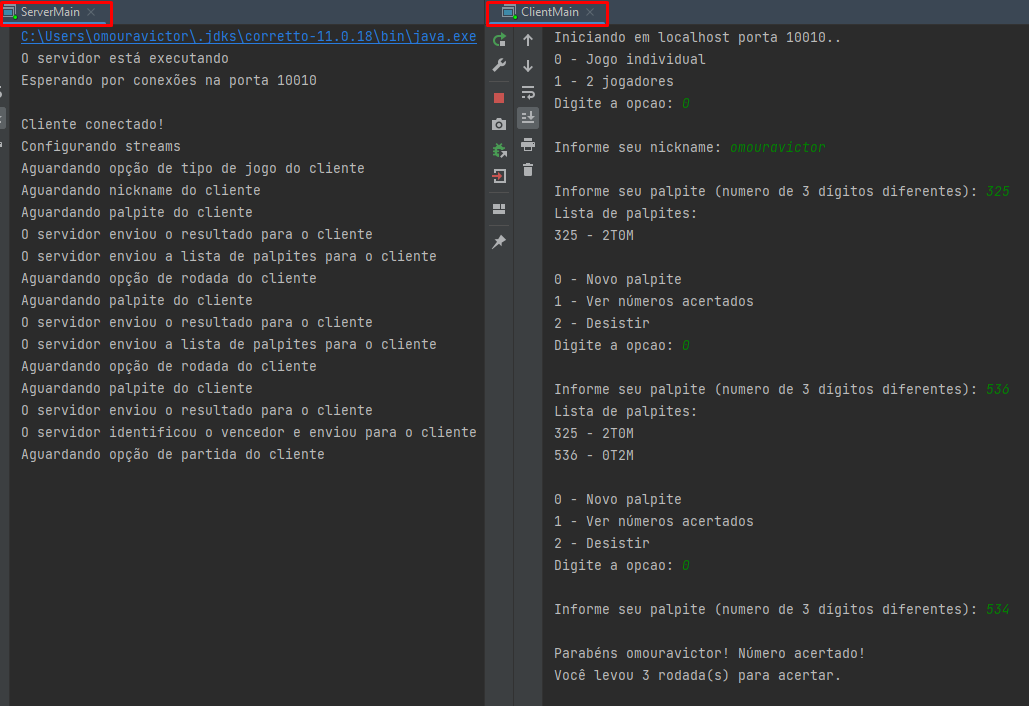
Task: Click the '536 - 0T2M' result line
Action: (x=594, y=455)
